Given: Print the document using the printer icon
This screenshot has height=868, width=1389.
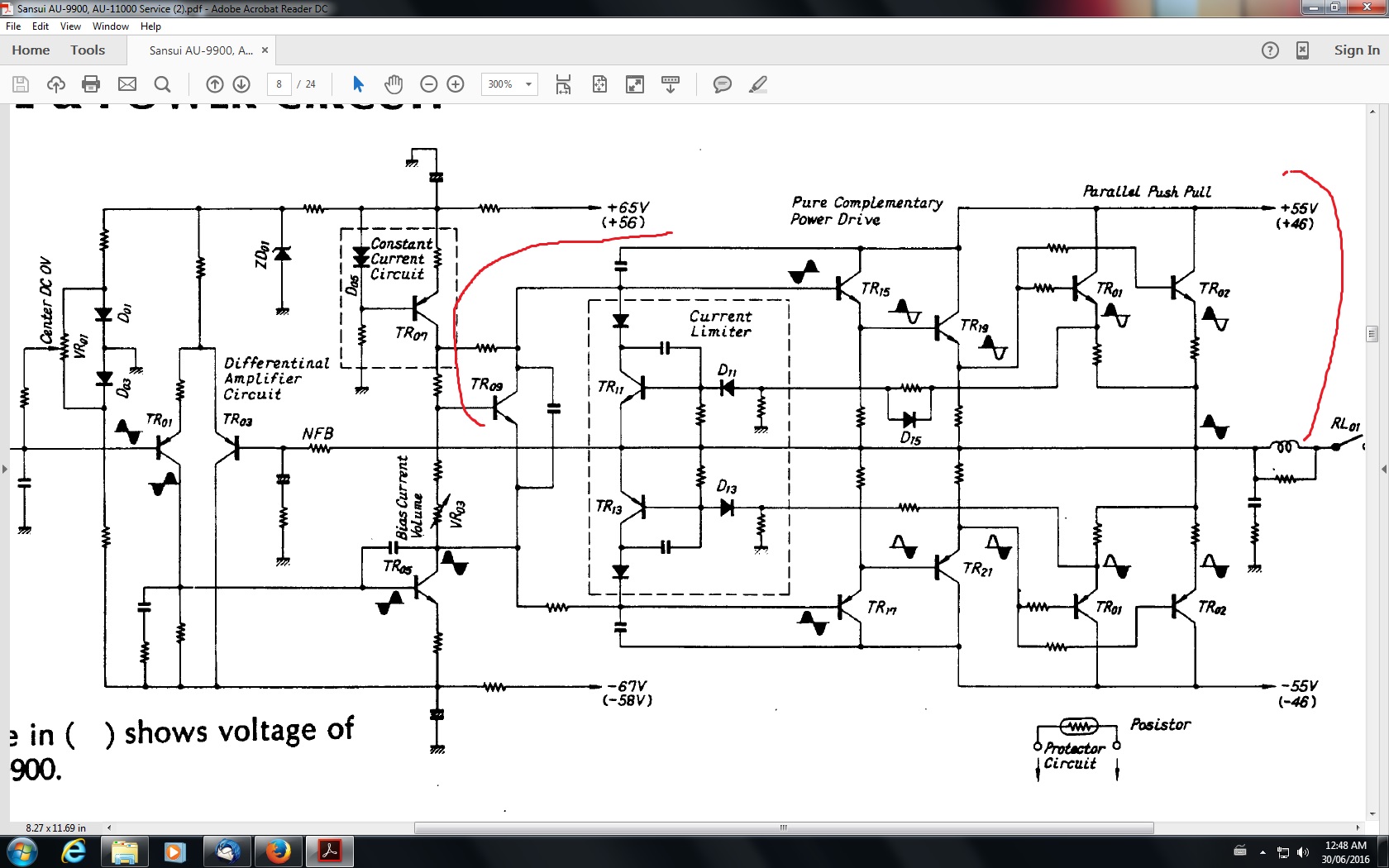Looking at the screenshot, I should [x=92, y=84].
